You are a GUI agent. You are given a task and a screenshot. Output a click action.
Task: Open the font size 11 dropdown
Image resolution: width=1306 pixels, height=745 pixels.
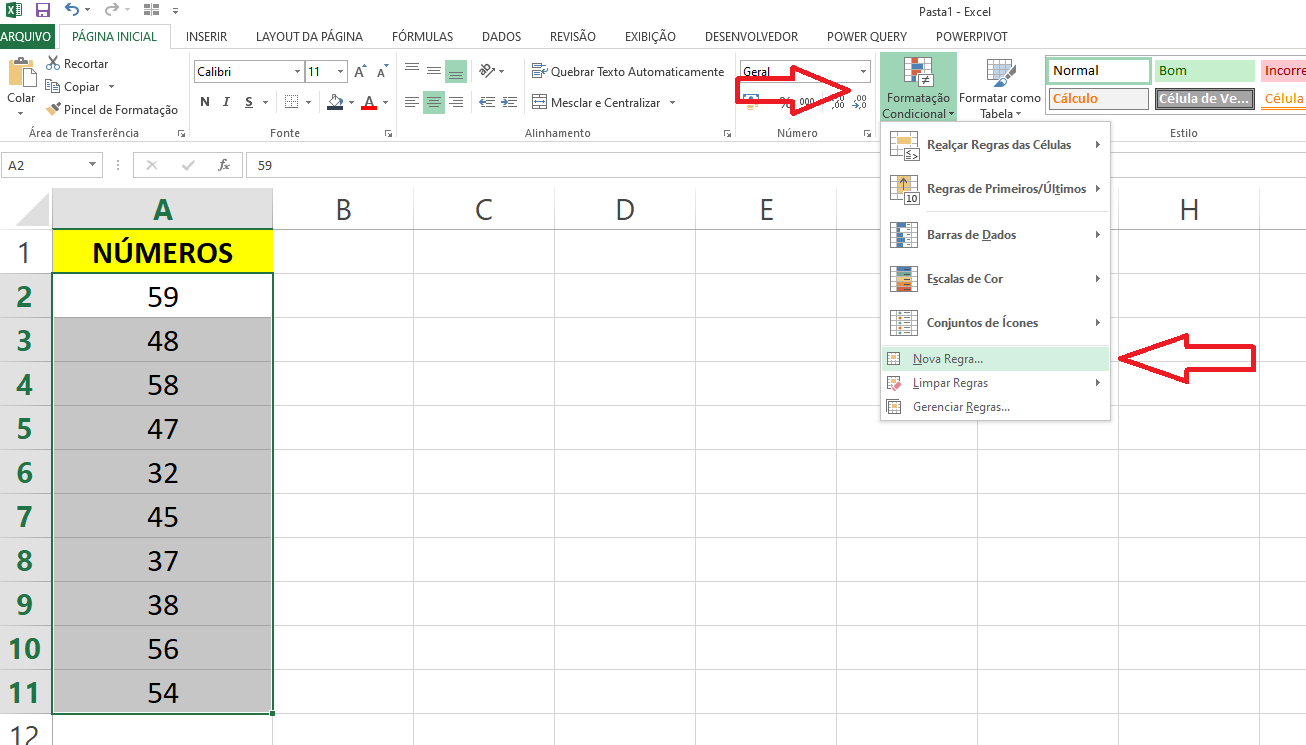pos(341,72)
